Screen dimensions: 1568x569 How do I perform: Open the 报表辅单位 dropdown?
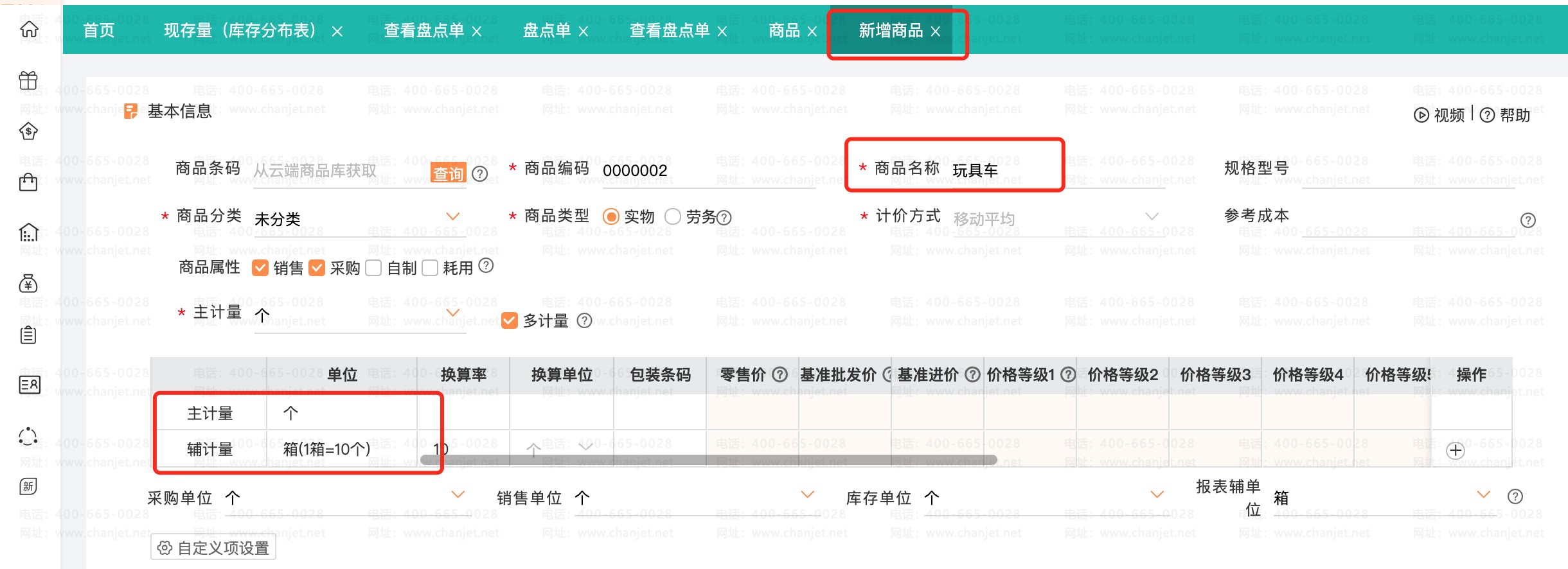click(x=1484, y=495)
